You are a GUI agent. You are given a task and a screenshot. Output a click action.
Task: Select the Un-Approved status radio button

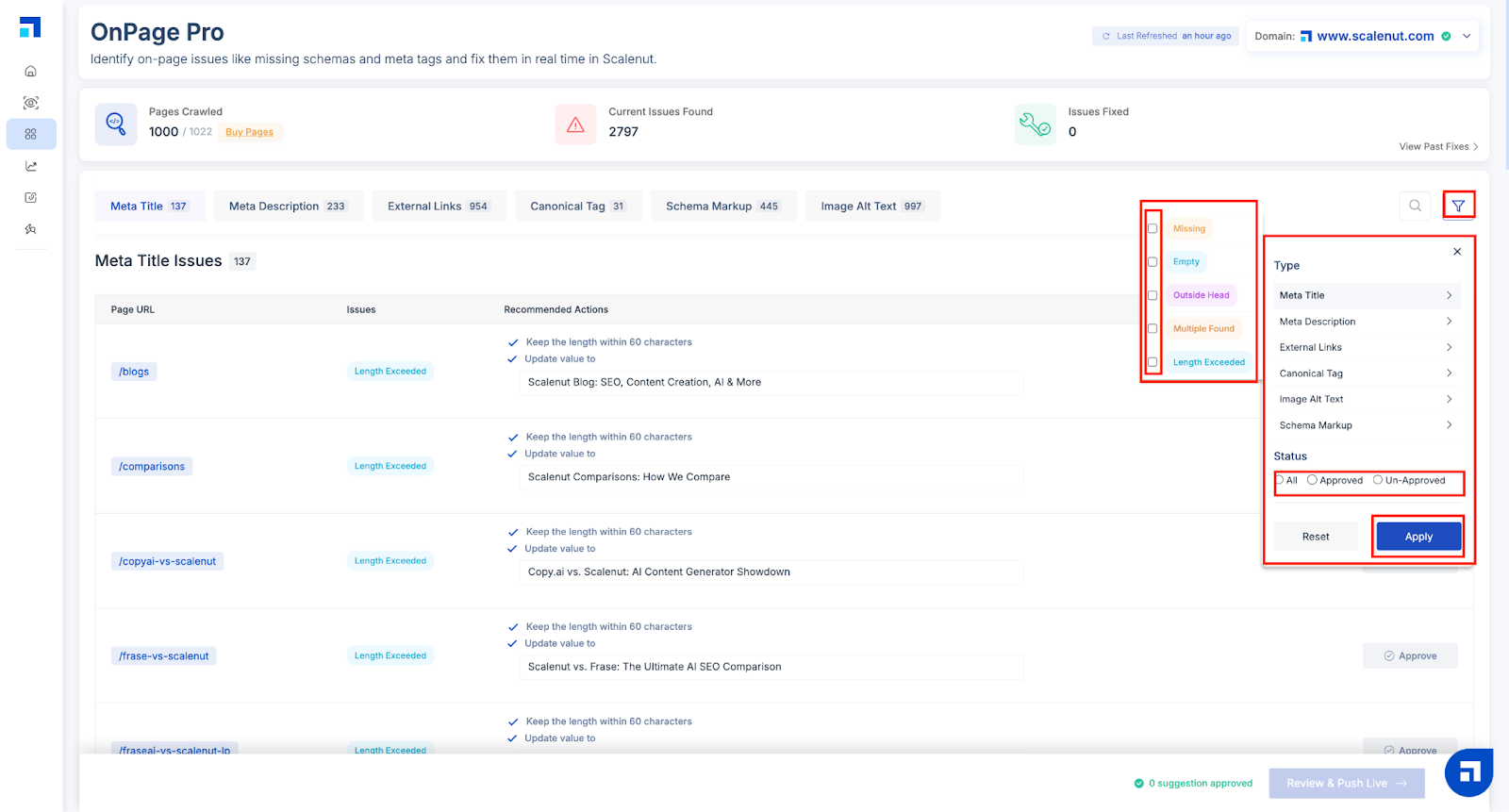pyautogui.click(x=1378, y=480)
